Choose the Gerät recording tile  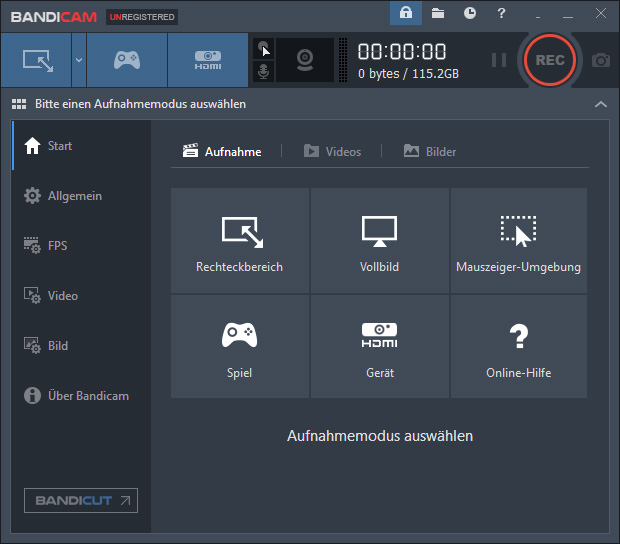click(x=380, y=346)
